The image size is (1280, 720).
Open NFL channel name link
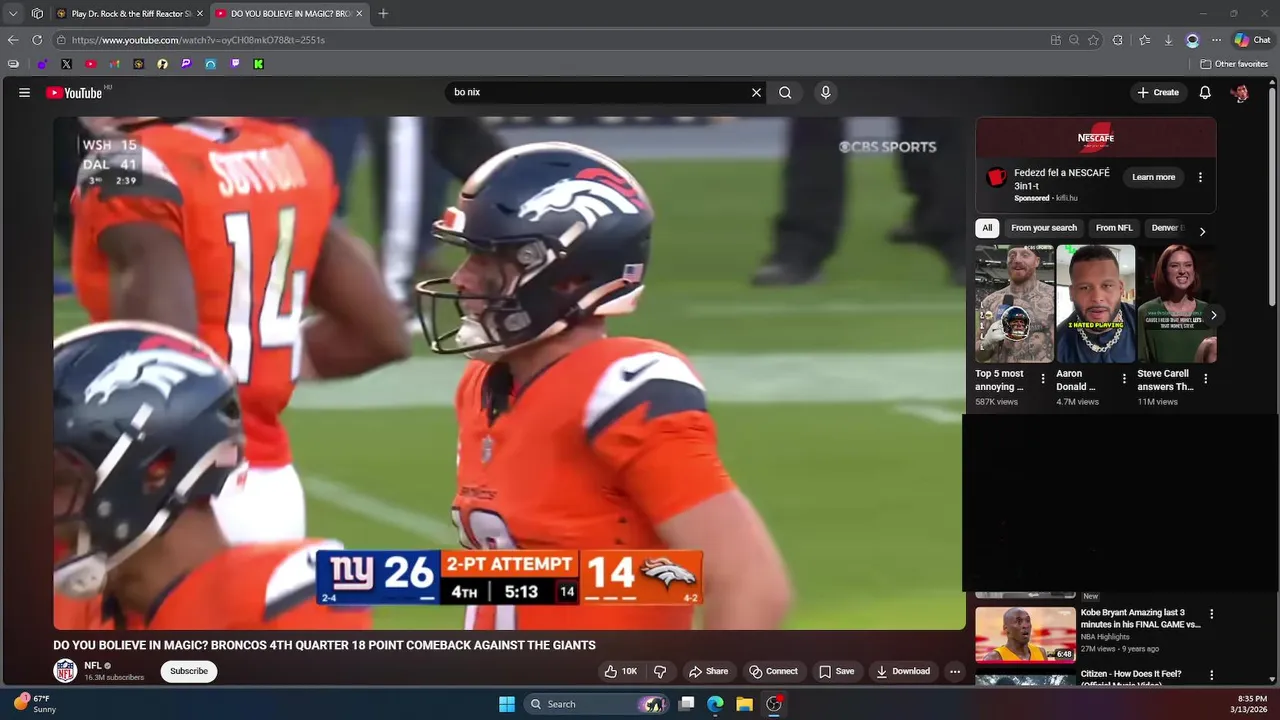[93, 665]
